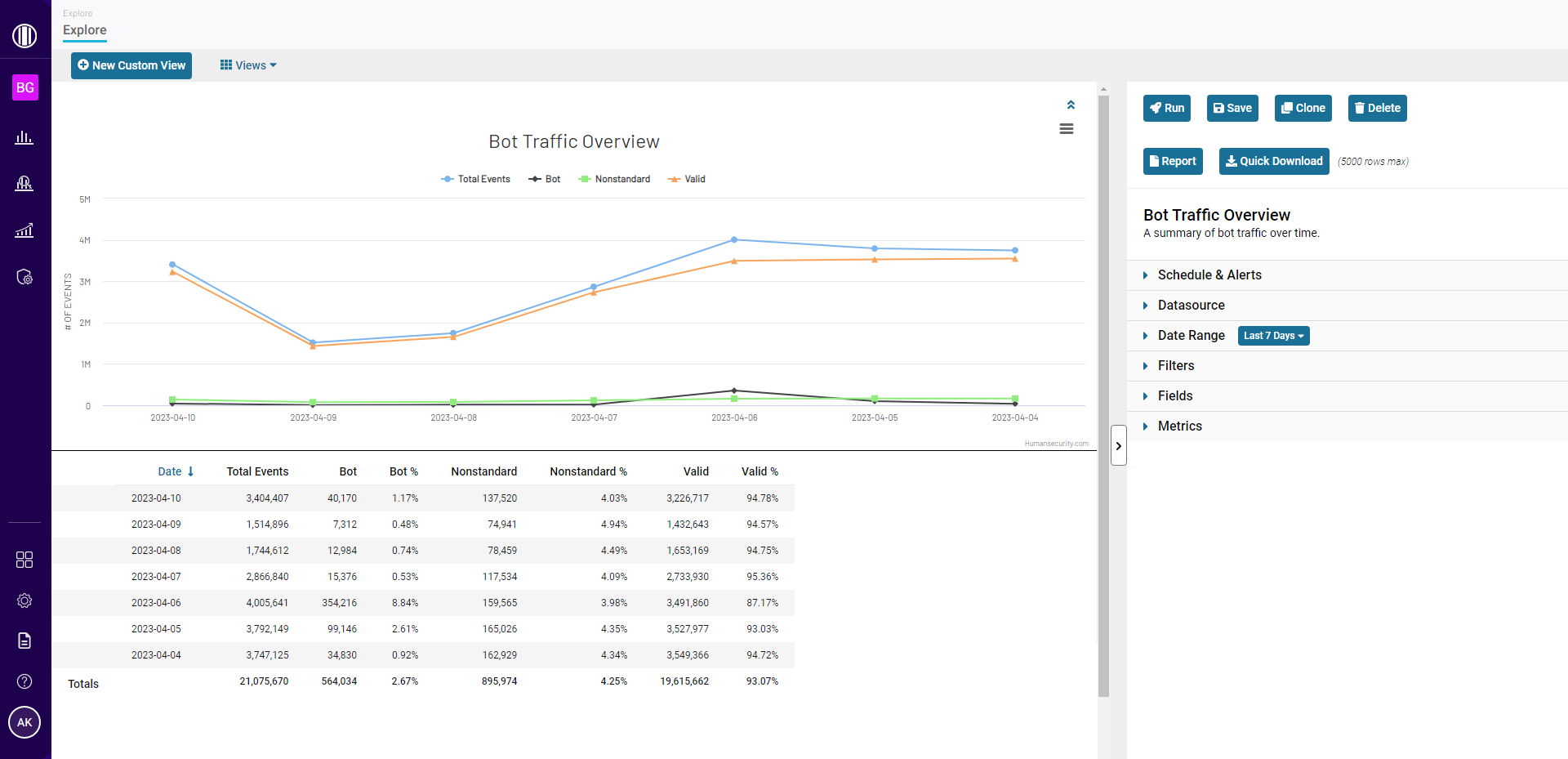The width and height of the screenshot is (1568, 759).
Task: Click the Quick Download button
Action: (1273, 161)
